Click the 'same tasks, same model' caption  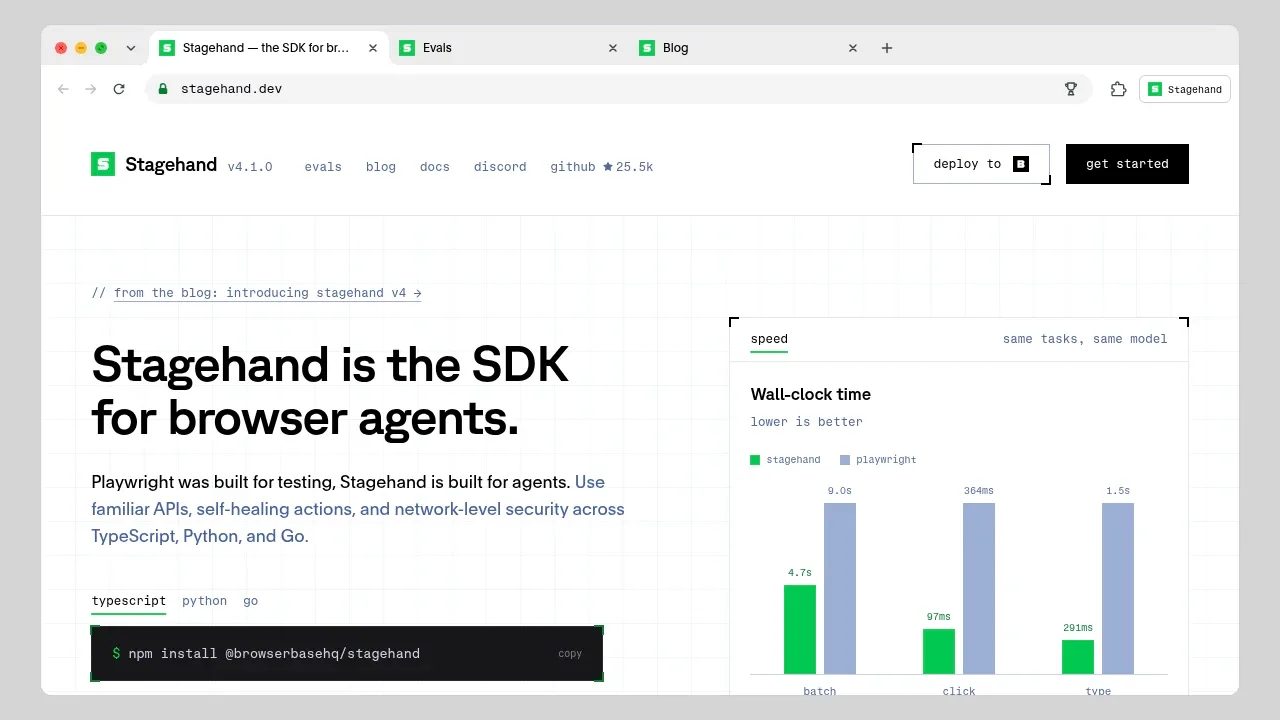1085,339
